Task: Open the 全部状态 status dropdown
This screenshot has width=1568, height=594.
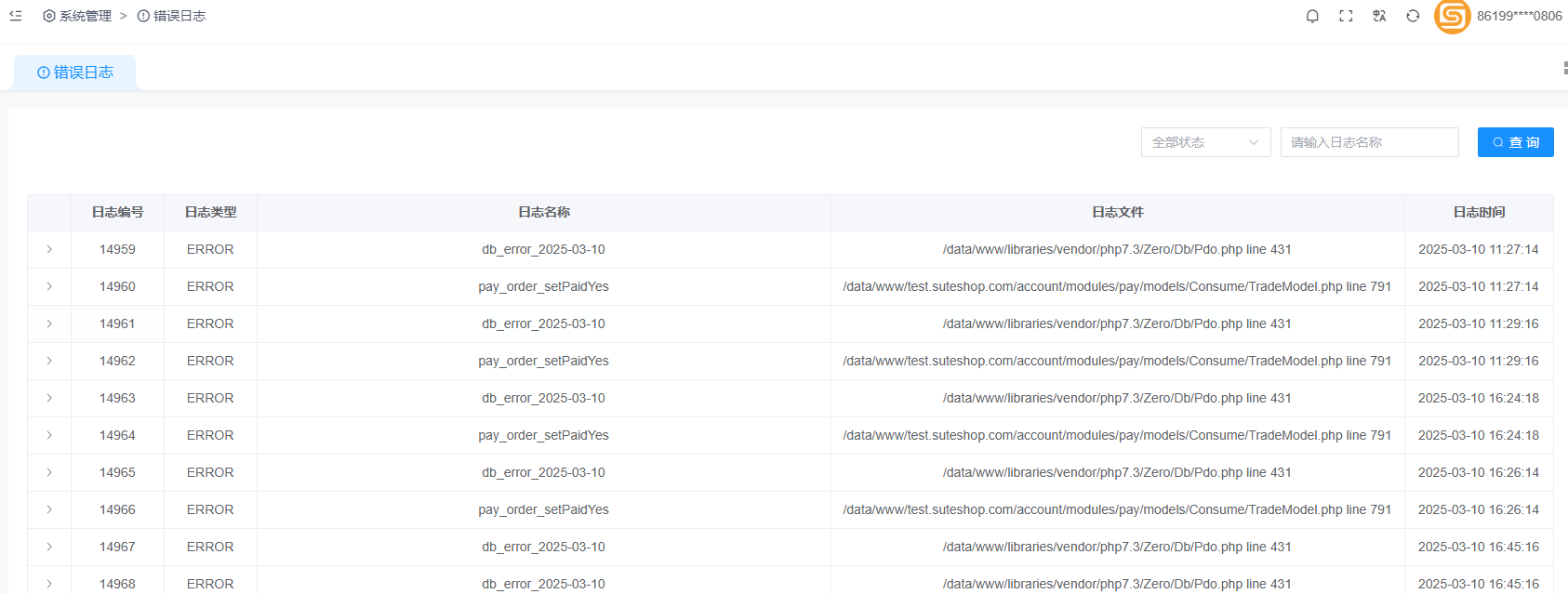Action: 1205,142
